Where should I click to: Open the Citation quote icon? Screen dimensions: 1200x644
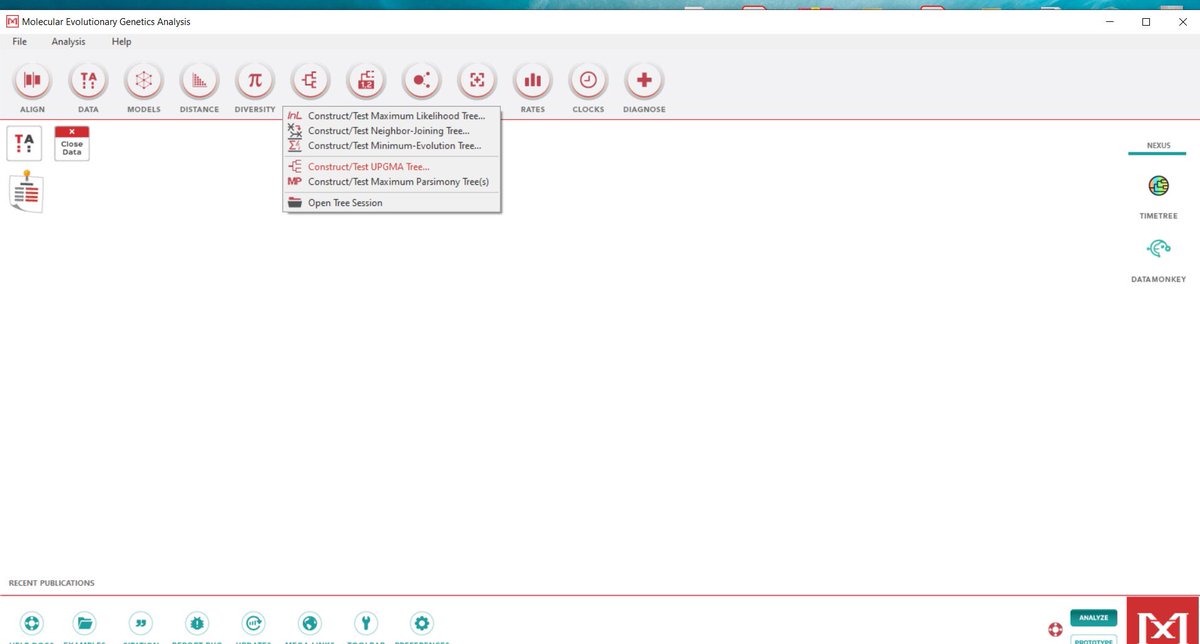click(x=142, y=624)
